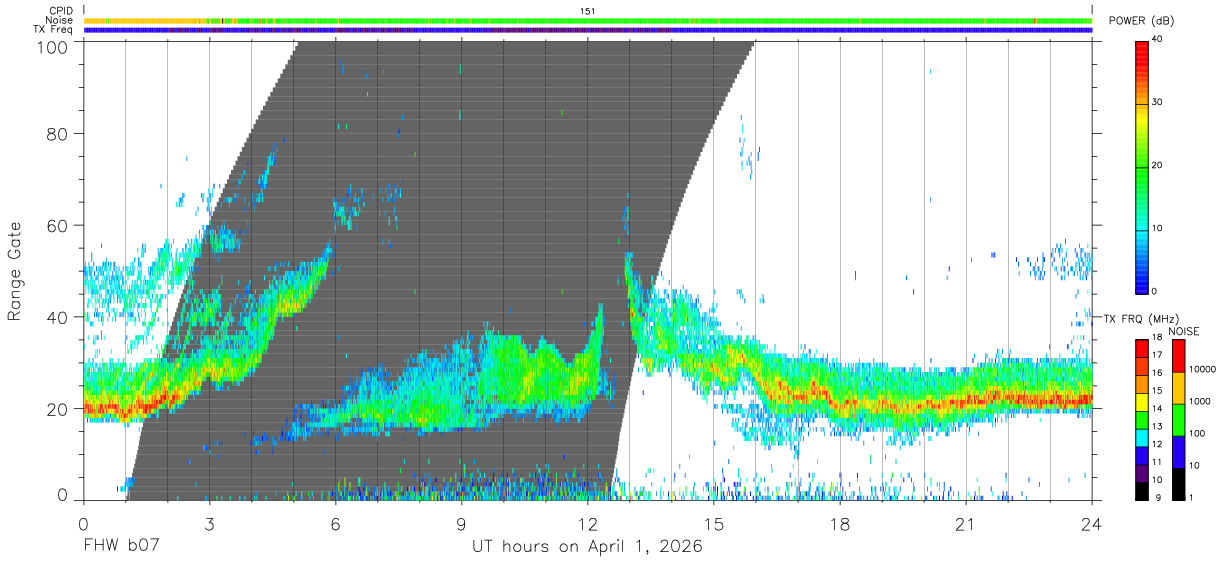Image resolution: width=1228 pixels, height=567 pixels.
Task: Click the power scale value 30
Action: [1157, 103]
